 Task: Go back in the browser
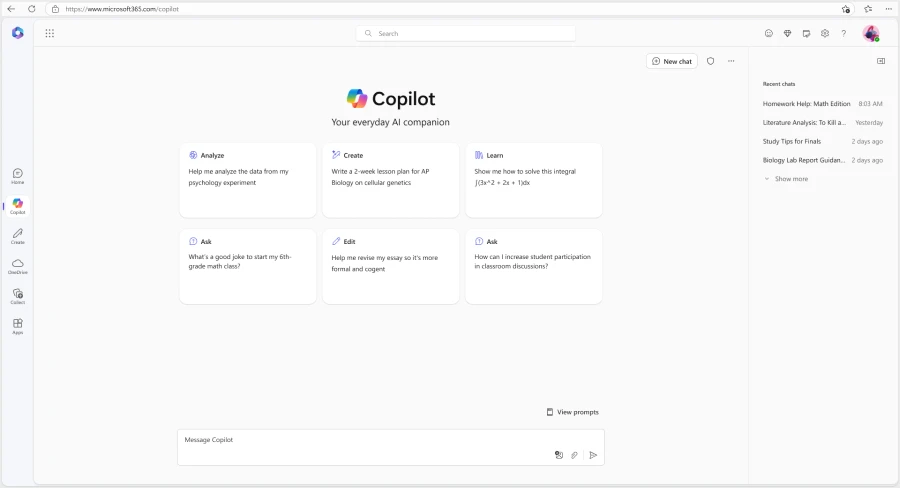point(11,9)
